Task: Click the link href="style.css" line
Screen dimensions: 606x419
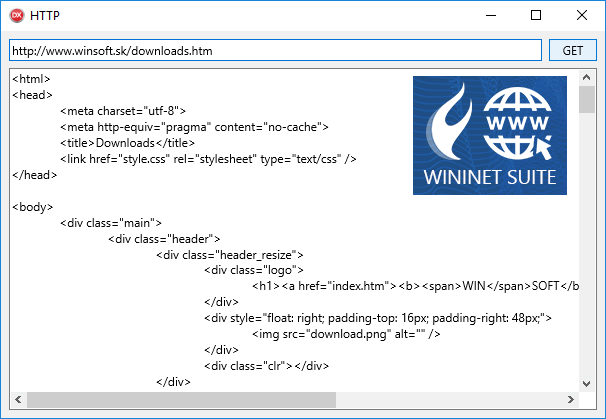Action: pos(208,159)
